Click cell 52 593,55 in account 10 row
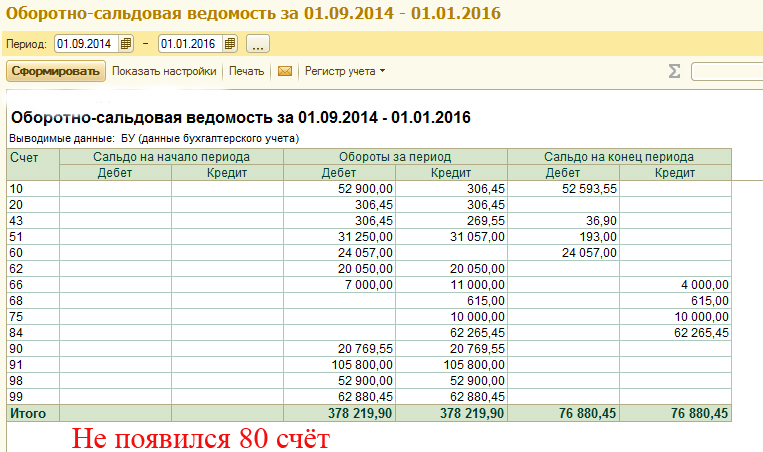This screenshot has height=452, width=763. click(x=563, y=189)
